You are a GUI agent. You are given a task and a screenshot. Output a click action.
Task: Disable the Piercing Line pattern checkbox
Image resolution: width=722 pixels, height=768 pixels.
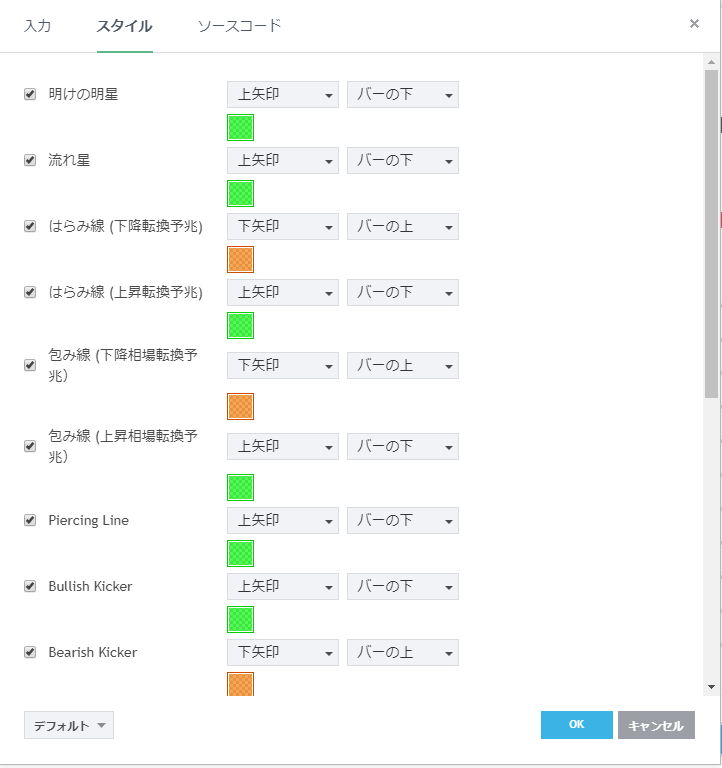point(30,521)
